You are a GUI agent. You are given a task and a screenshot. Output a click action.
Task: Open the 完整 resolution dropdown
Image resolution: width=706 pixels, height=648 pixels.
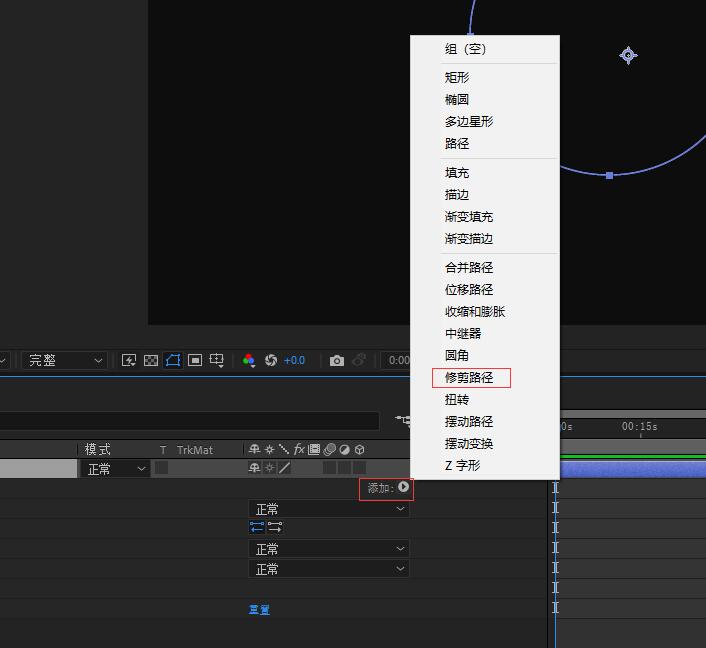pyautogui.click(x=65, y=360)
